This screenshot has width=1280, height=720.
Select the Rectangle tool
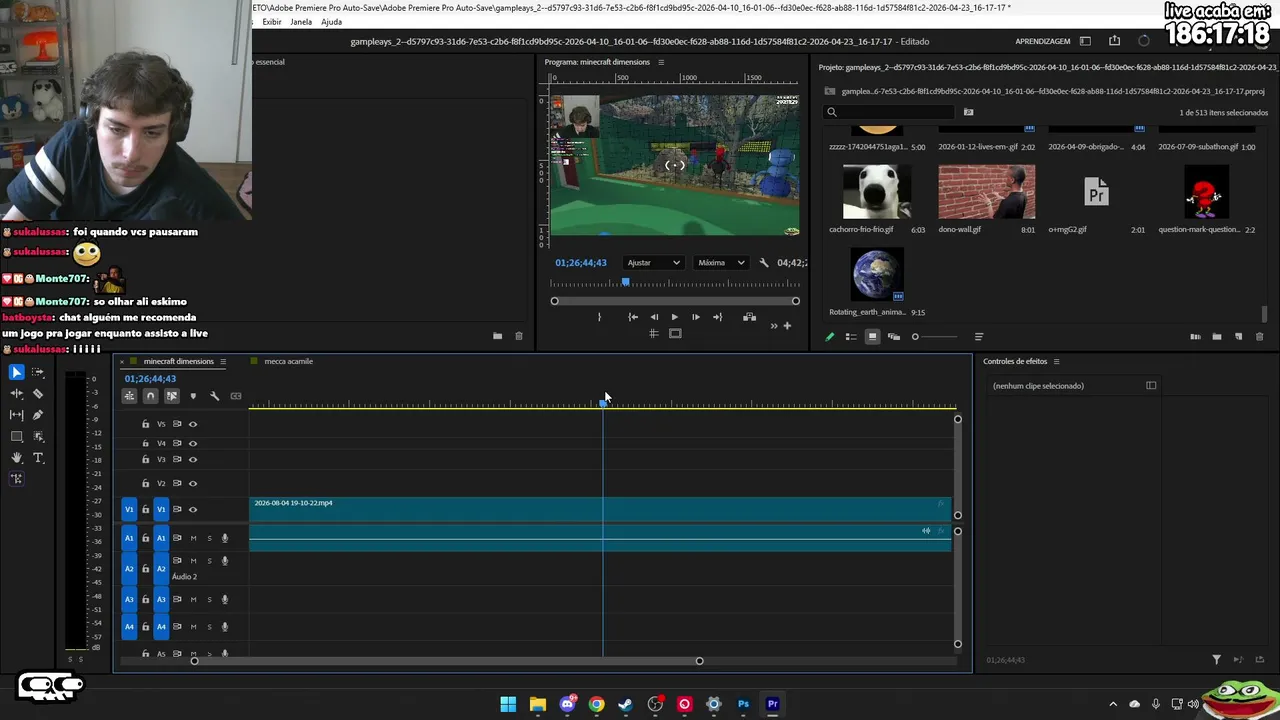(x=16, y=437)
